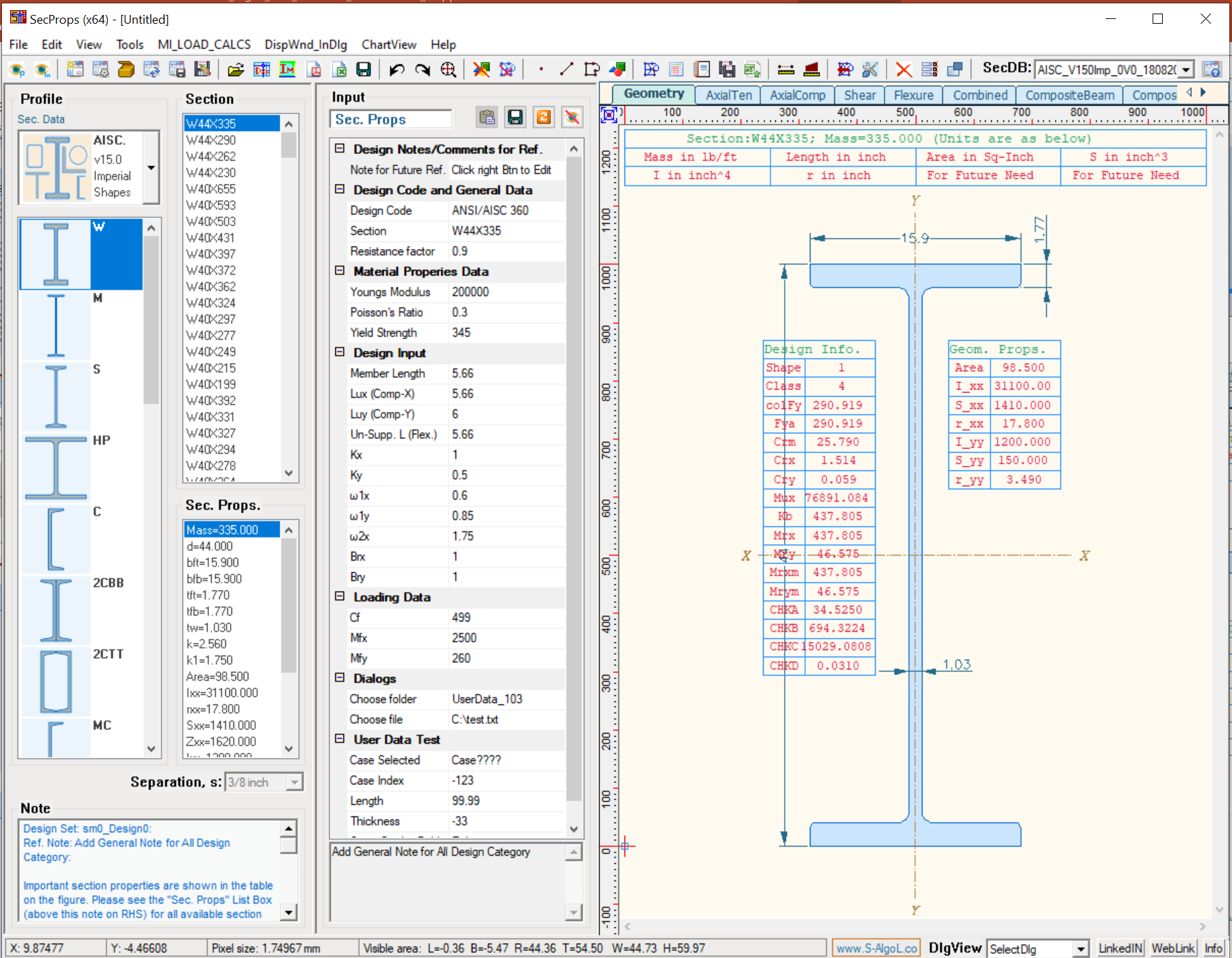Click the zoom-extents icon at ruler corner
The height and width of the screenshot is (958, 1232).
pyautogui.click(x=609, y=115)
